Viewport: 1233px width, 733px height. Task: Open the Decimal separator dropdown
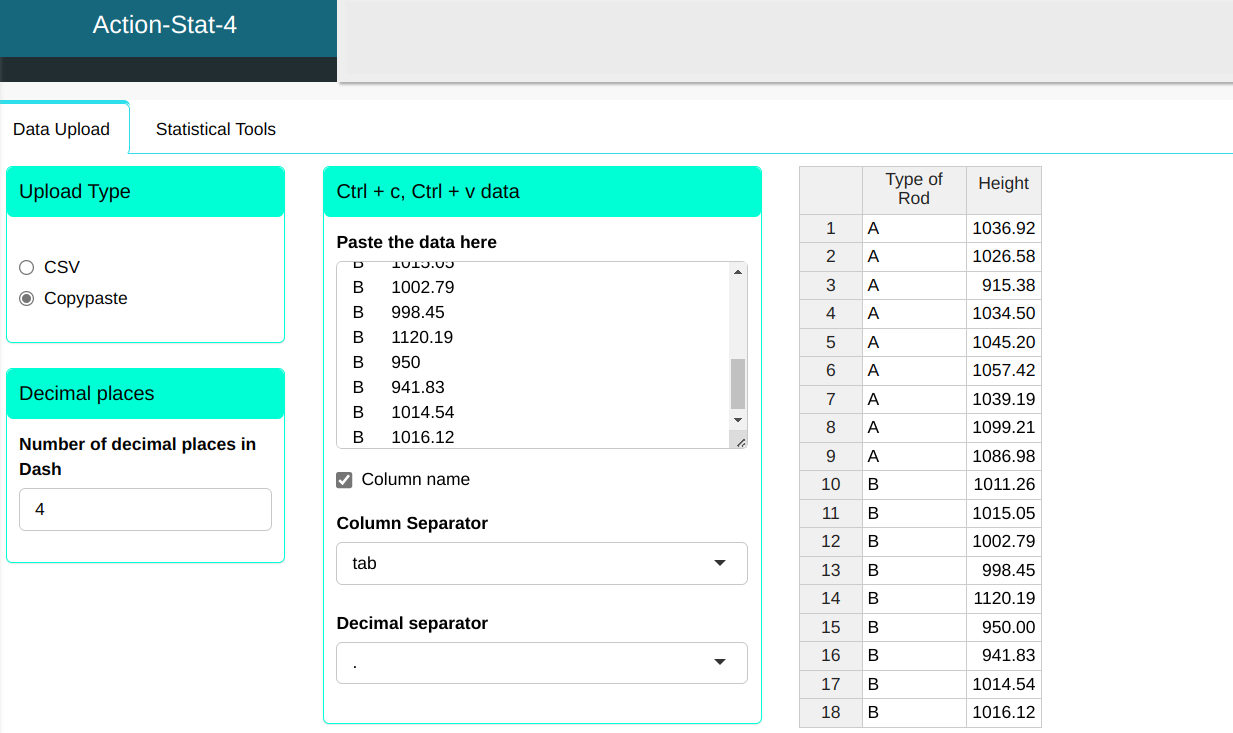point(541,663)
